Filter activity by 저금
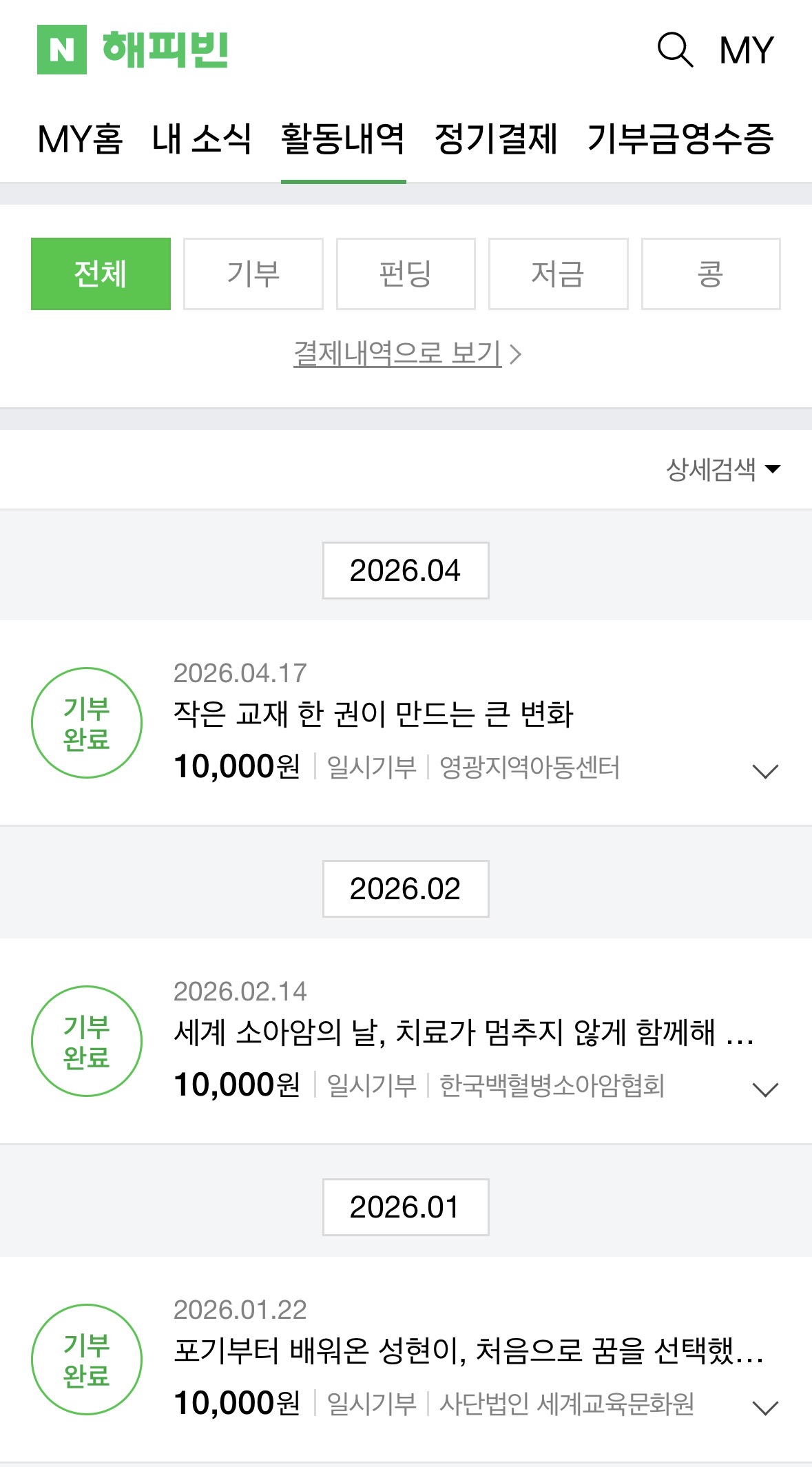 tap(558, 274)
